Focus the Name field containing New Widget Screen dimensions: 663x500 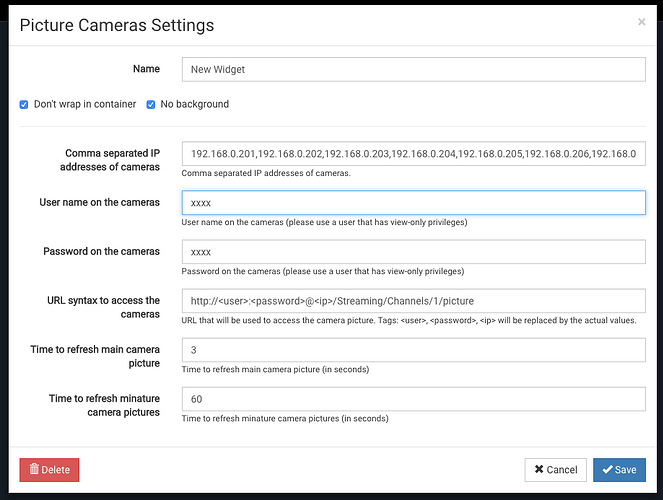pyautogui.click(x=413, y=69)
